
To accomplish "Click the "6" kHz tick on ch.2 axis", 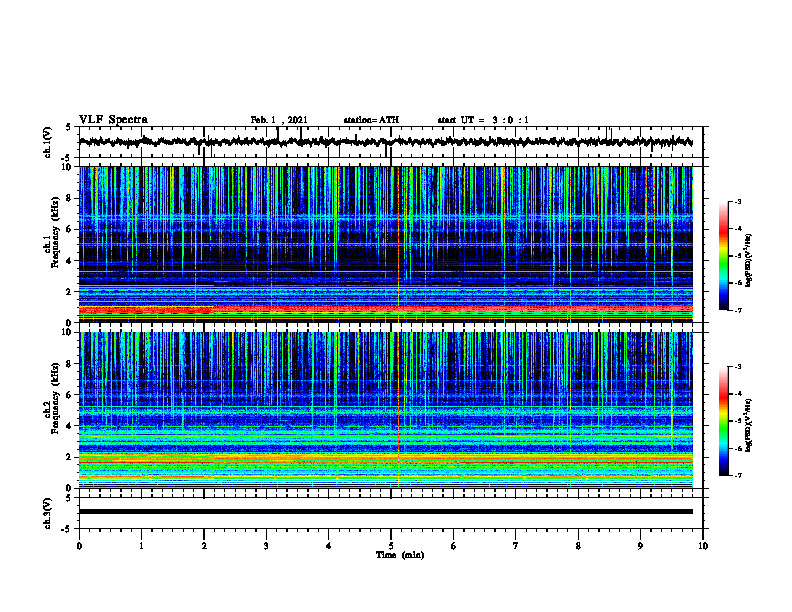I will pyautogui.click(x=69, y=395).
